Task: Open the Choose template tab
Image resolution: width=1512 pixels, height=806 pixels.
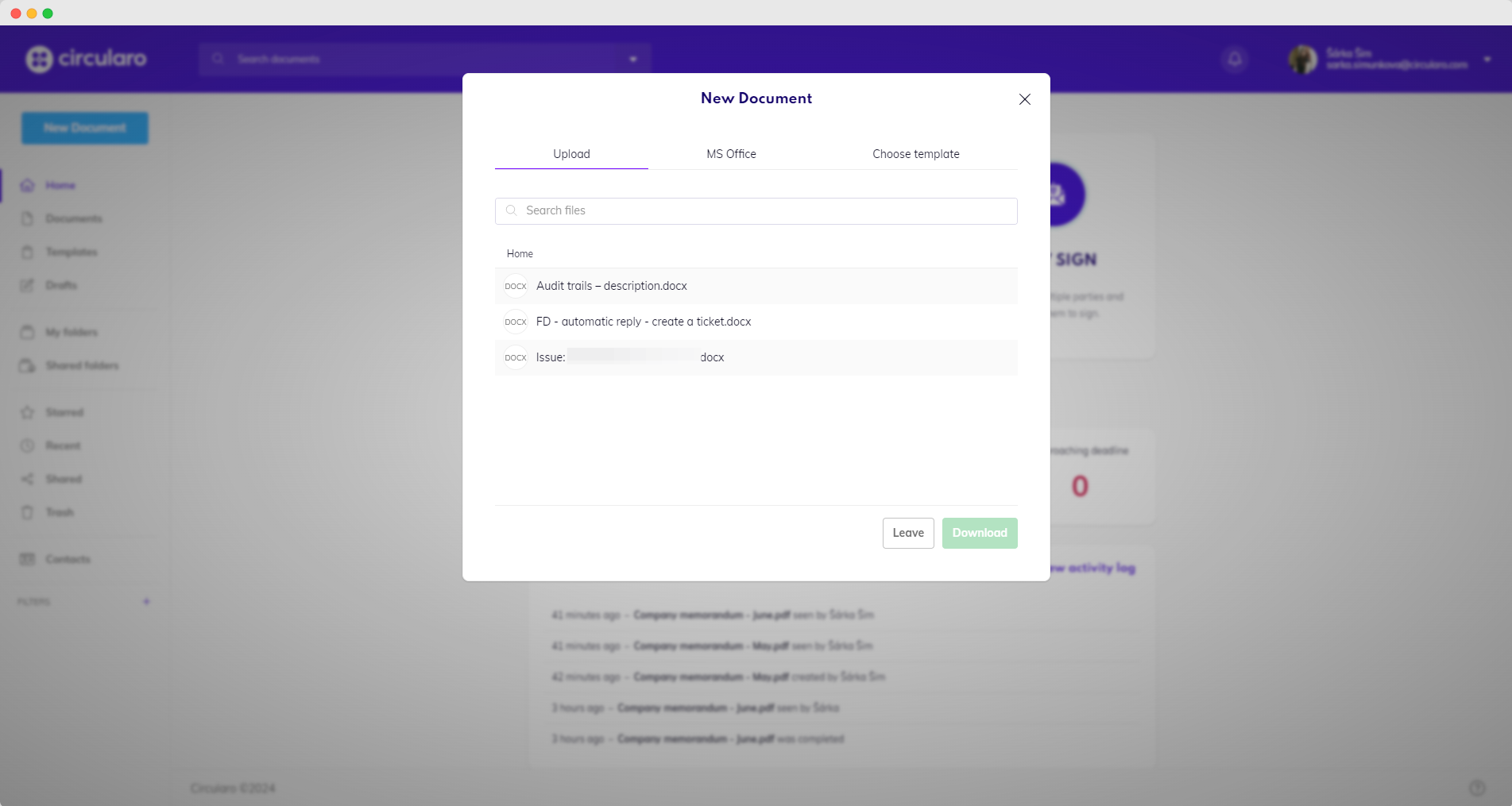Action: [x=915, y=154]
